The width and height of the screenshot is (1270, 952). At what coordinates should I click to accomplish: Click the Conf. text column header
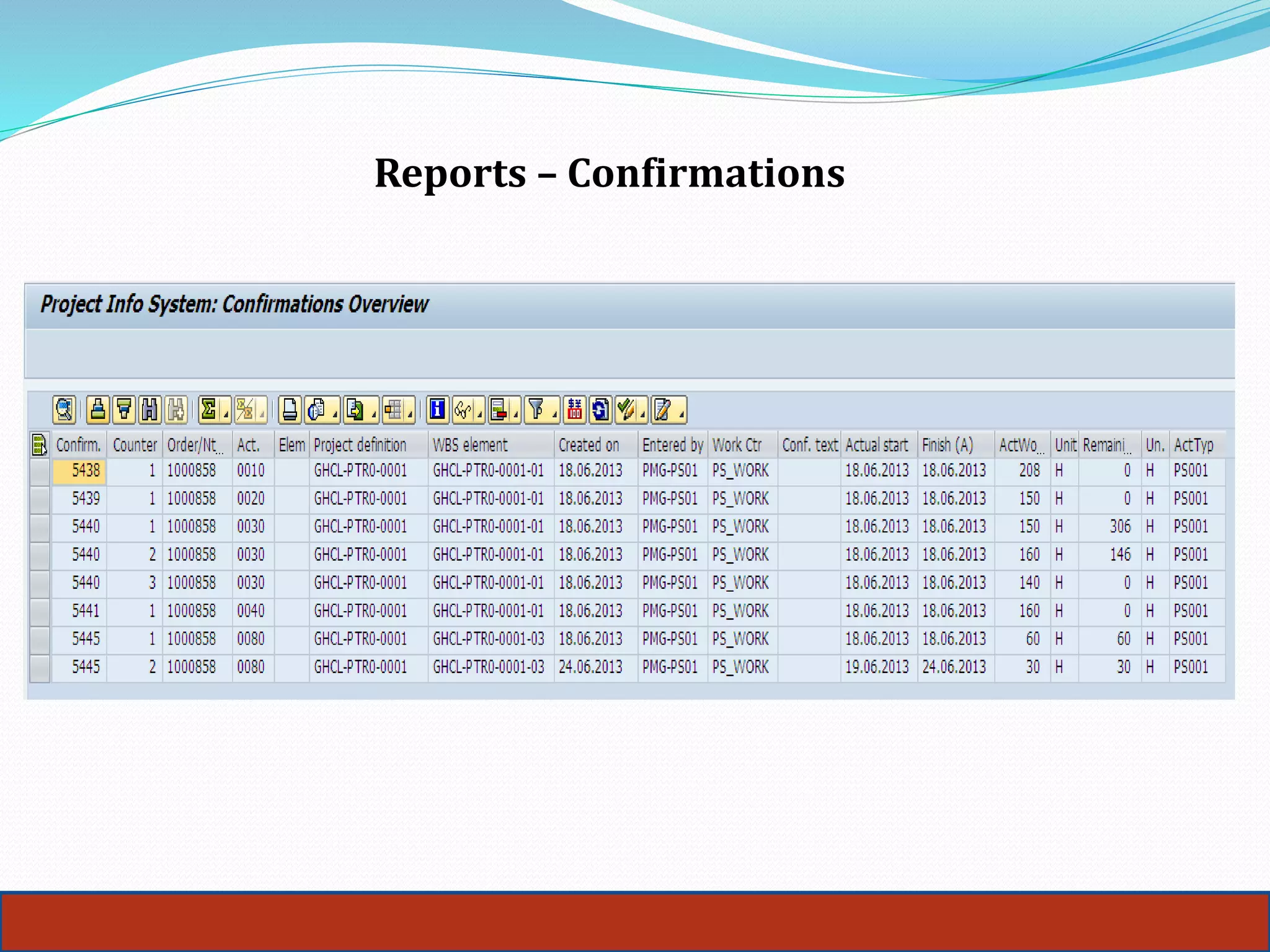810,444
